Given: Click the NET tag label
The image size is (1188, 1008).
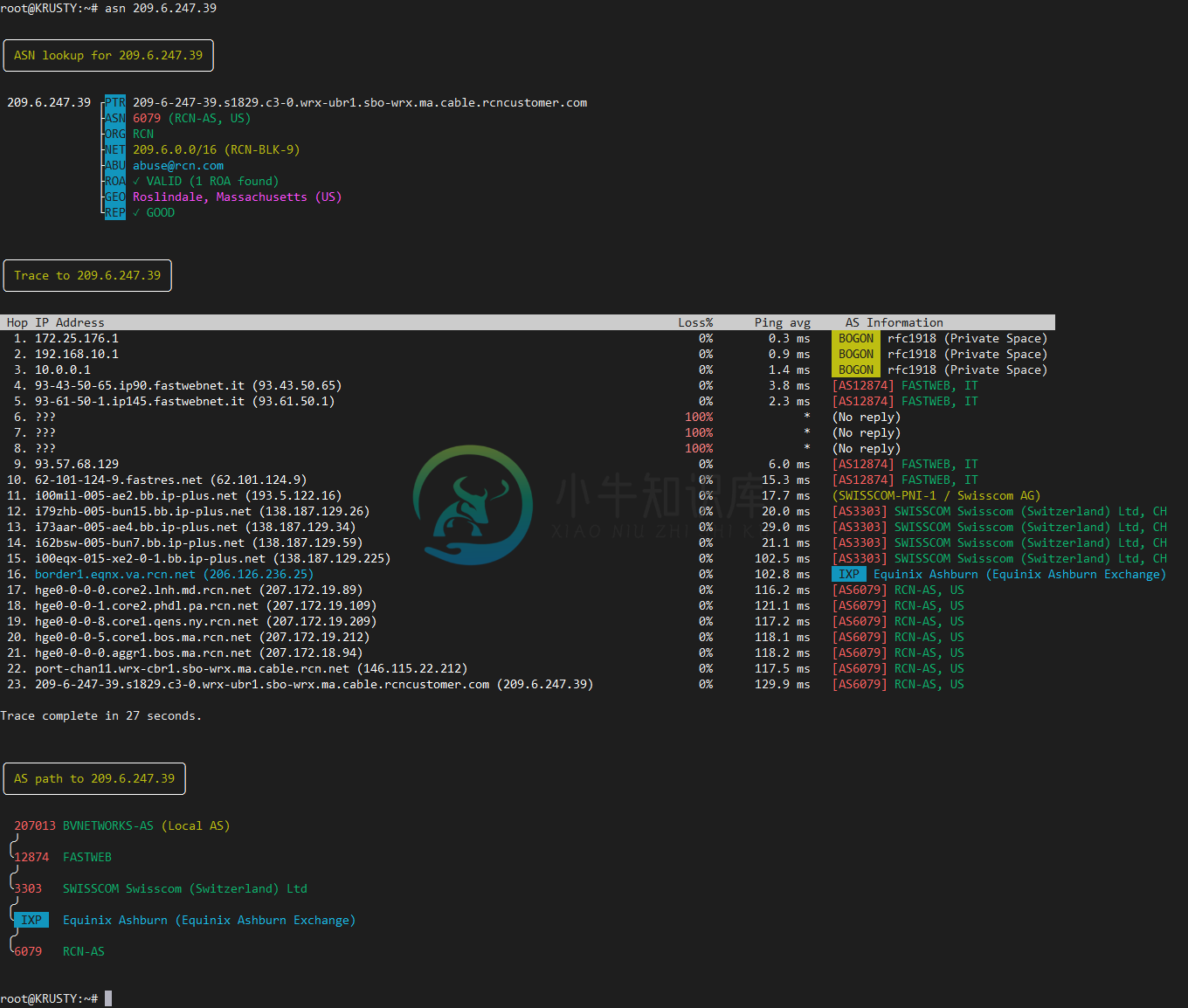Looking at the screenshot, I should (115, 149).
